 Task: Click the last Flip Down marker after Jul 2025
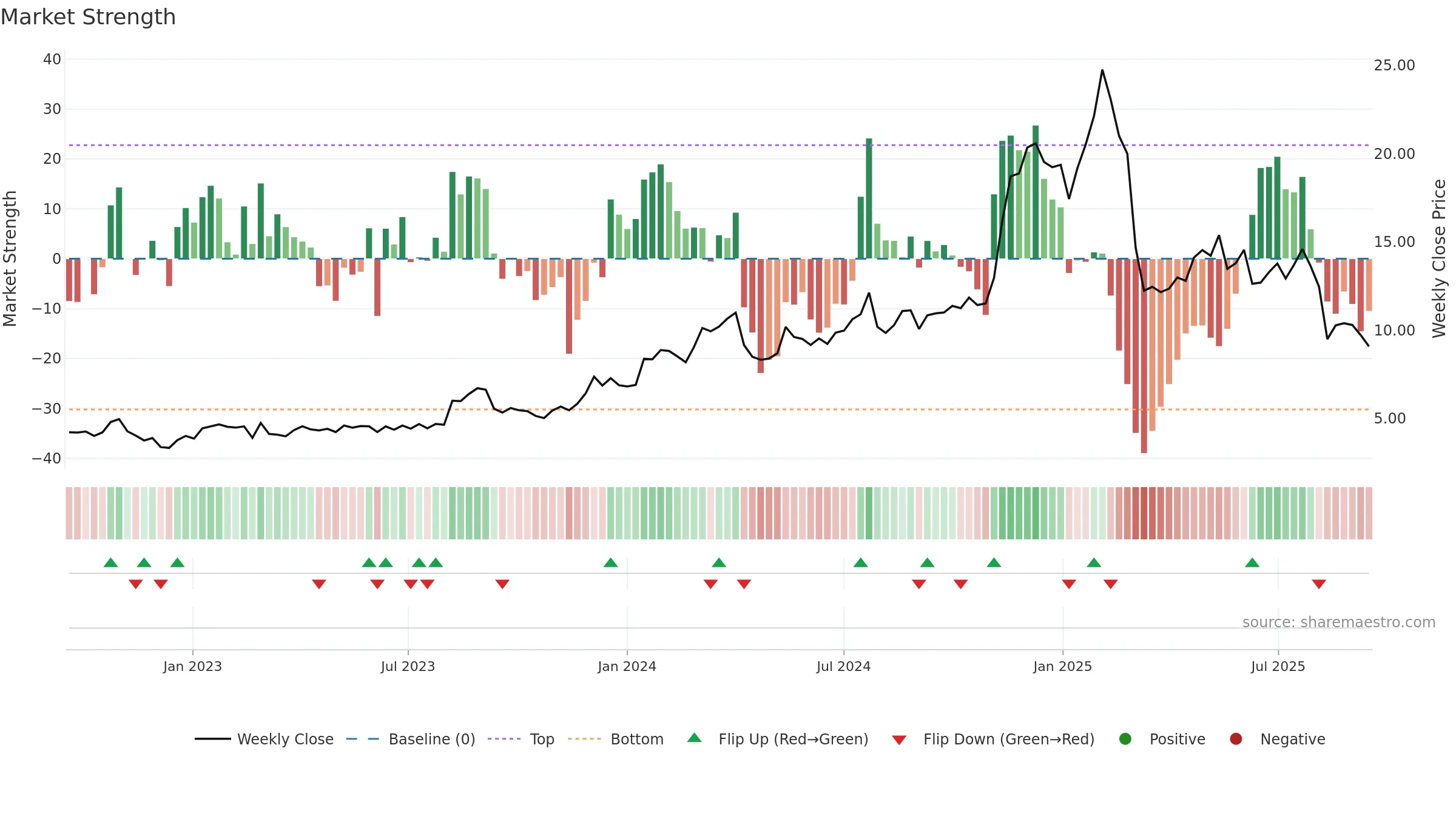point(1319,584)
